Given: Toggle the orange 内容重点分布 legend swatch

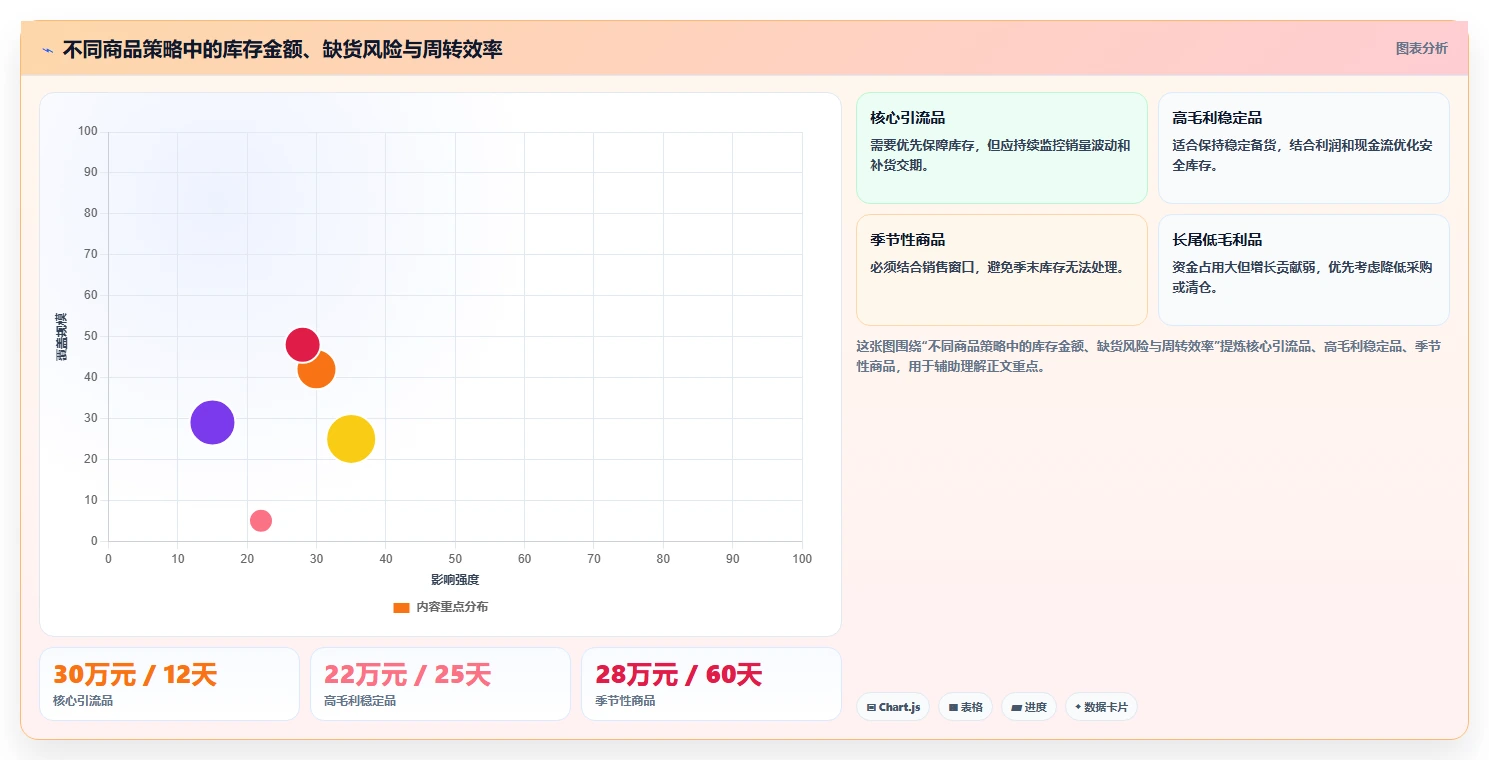Looking at the screenshot, I should [x=401, y=607].
